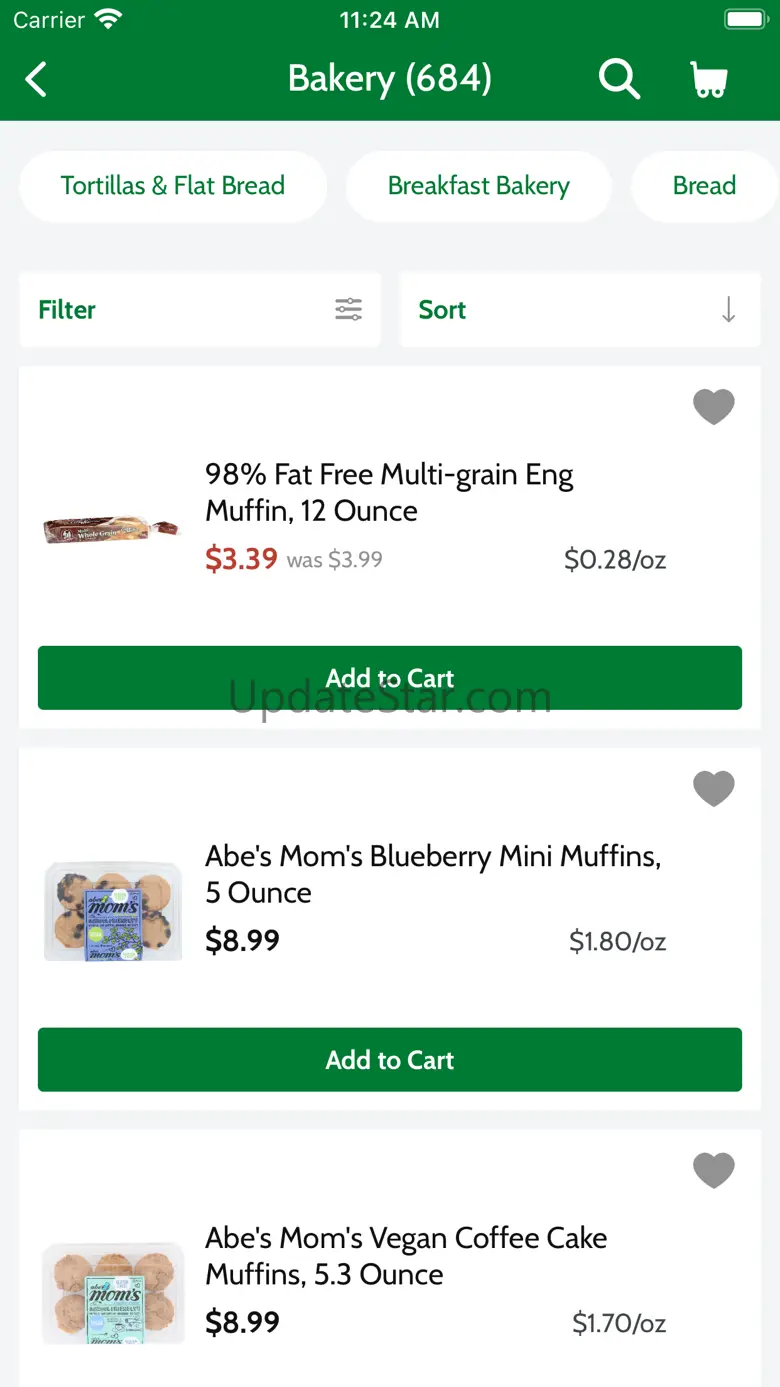Open the Blueberry Mini Muffins product image
This screenshot has width=780, height=1387.
pyautogui.click(x=113, y=910)
